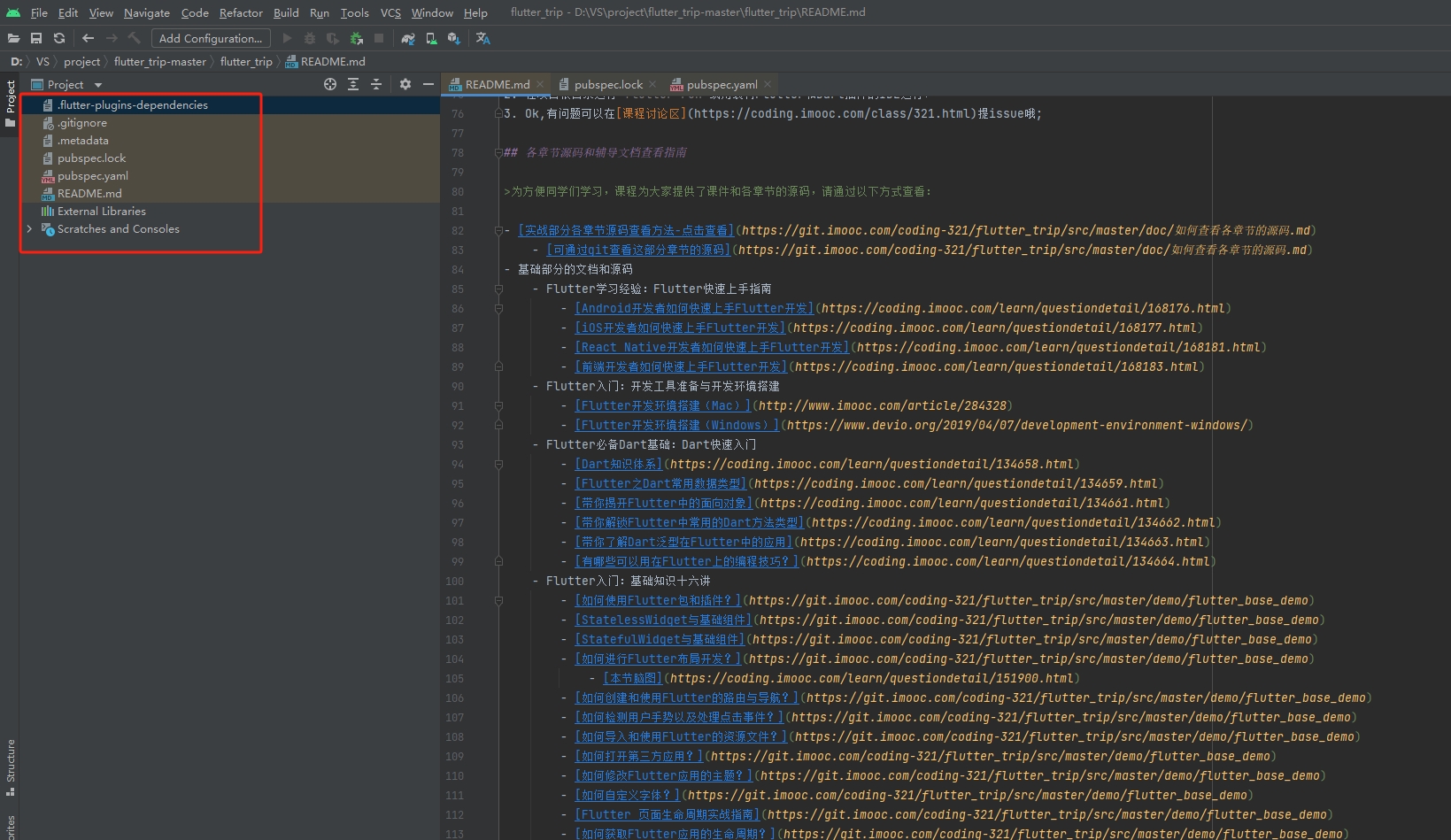The height and width of the screenshot is (840, 1451).
Task: Navigate back with the left arrow icon
Action: point(88,38)
